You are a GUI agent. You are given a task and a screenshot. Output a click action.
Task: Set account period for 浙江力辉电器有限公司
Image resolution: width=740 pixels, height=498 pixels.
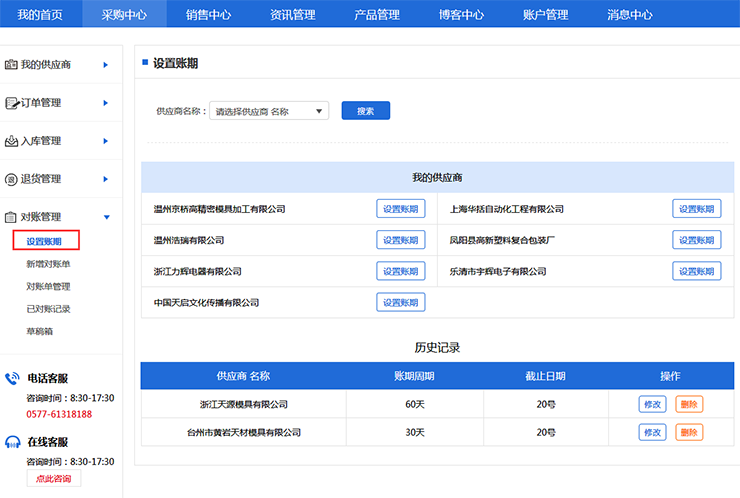point(401,271)
